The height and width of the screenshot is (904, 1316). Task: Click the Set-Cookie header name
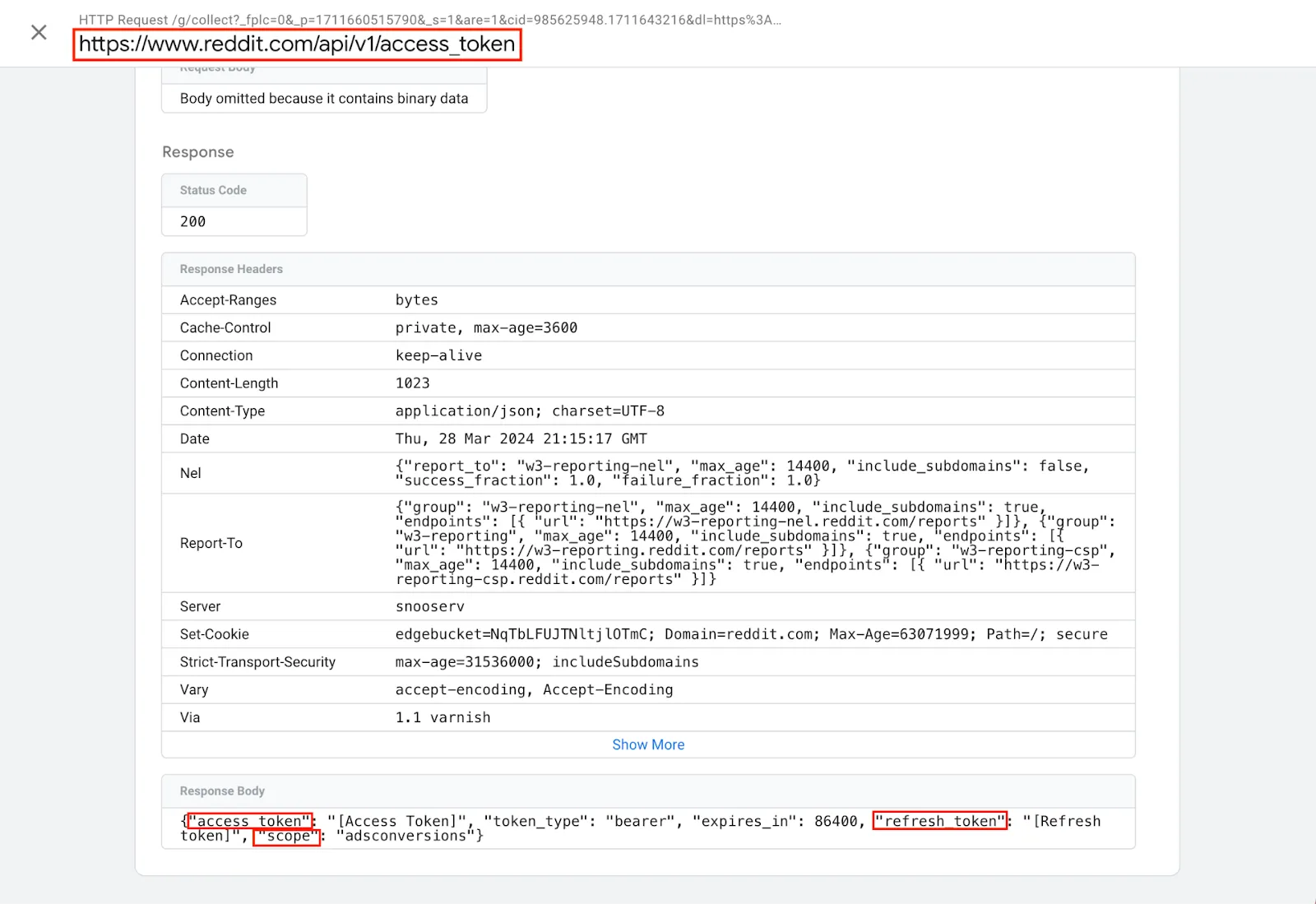coord(214,634)
